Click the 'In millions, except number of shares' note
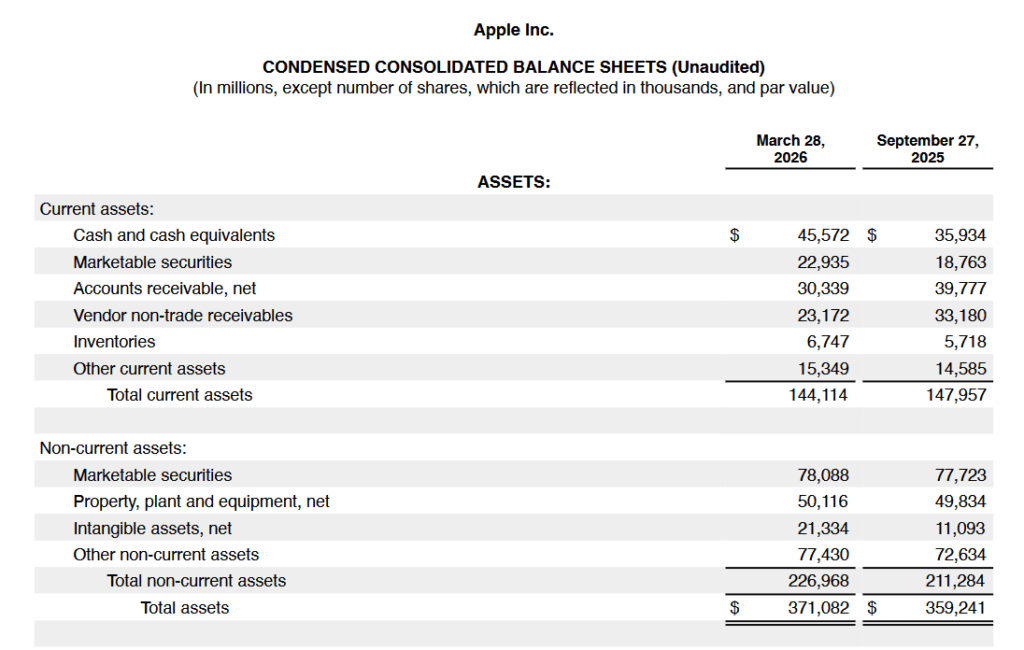This screenshot has height=650, width=1024. click(513, 88)
